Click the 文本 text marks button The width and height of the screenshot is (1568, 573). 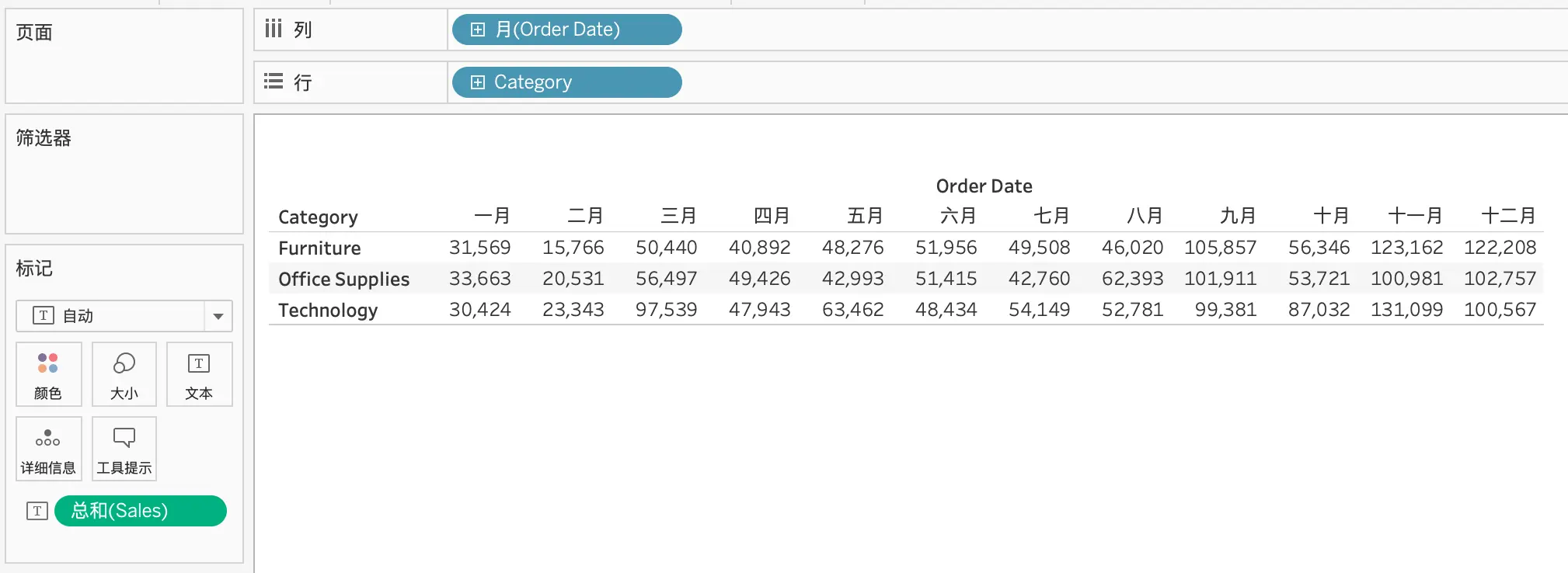coord(199,374)
